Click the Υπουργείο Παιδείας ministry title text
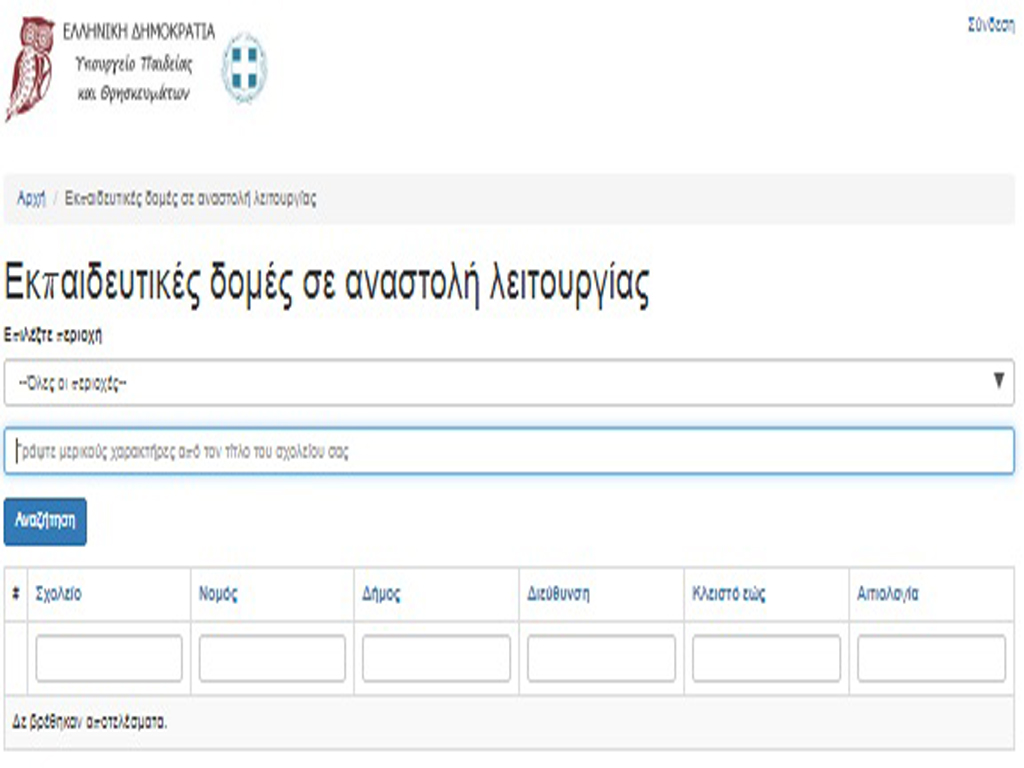The image size is (1024, 768). coord(133,64)
